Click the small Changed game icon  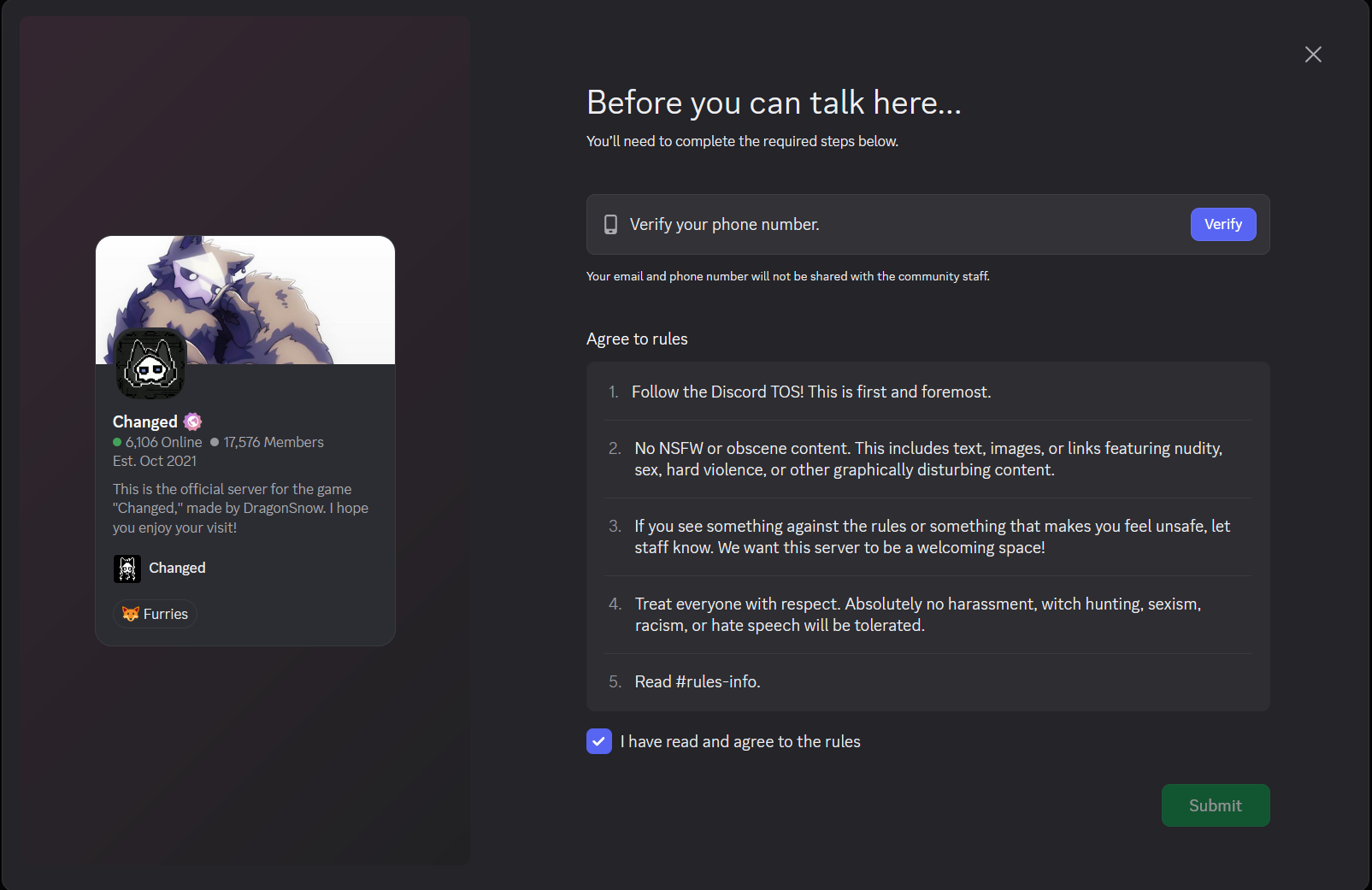click(127, 569)
